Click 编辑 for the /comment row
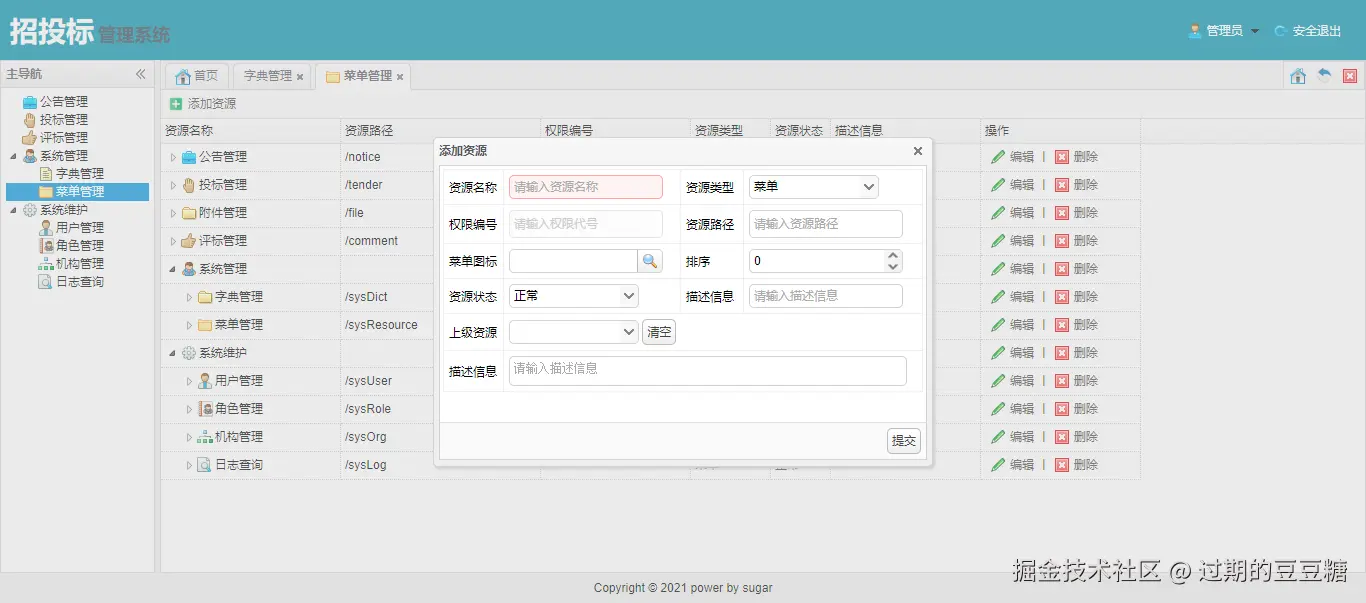1366x603 pixels. tap(1013, 241)
